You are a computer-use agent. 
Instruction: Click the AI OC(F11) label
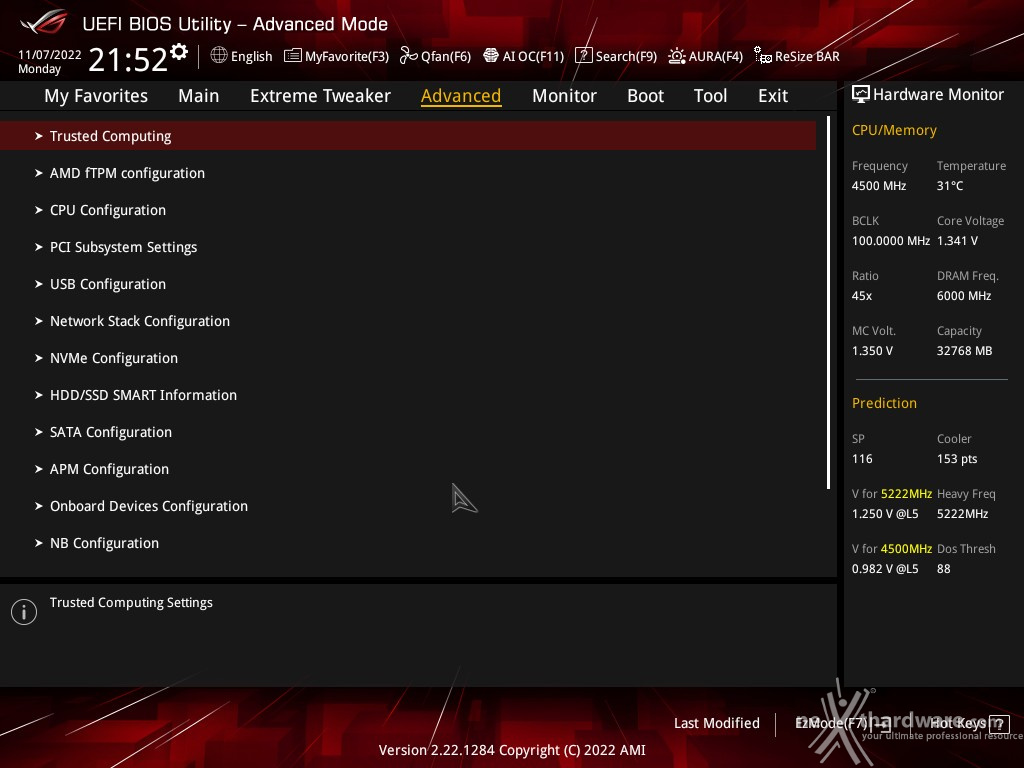pyautogui.click(x=533, y=57)
